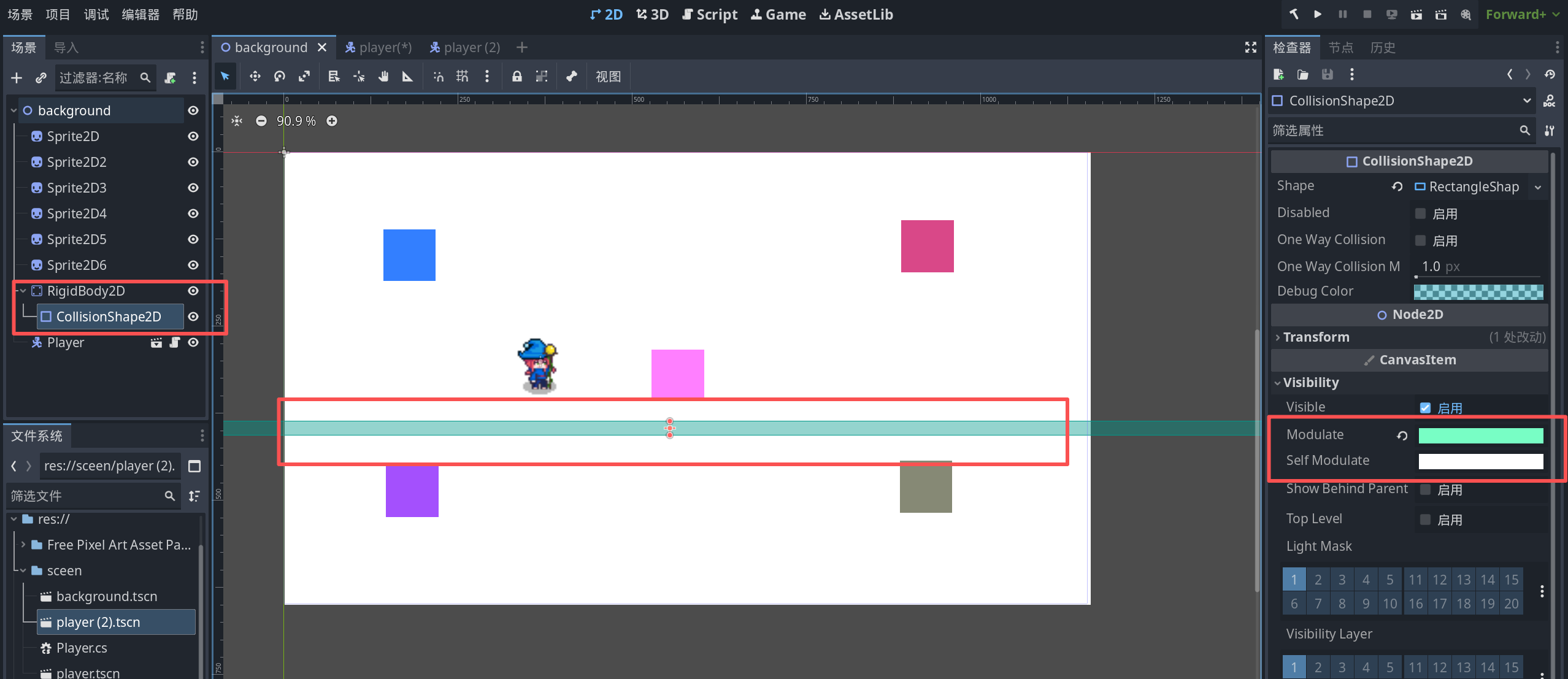Enable One Way Collision checkbox
This screenshot has height=679, width=1568.
pyautogui.click(x=1420, y=240)
